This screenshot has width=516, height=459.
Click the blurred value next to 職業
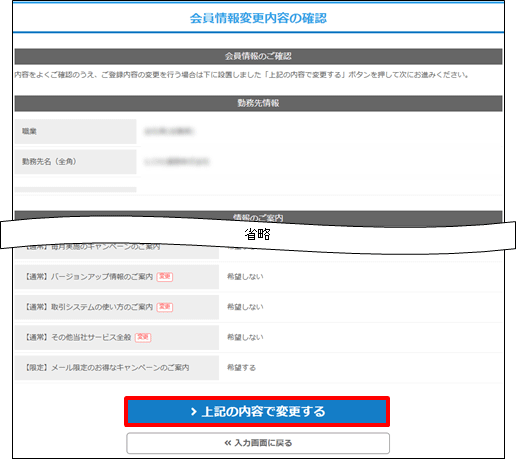(169, 131)
